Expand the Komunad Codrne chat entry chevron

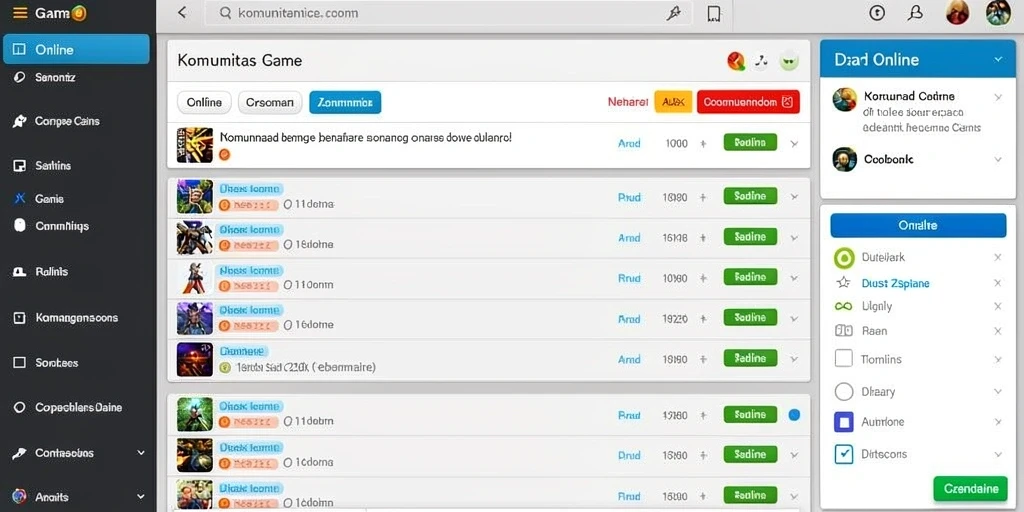[x=998, y=97]
